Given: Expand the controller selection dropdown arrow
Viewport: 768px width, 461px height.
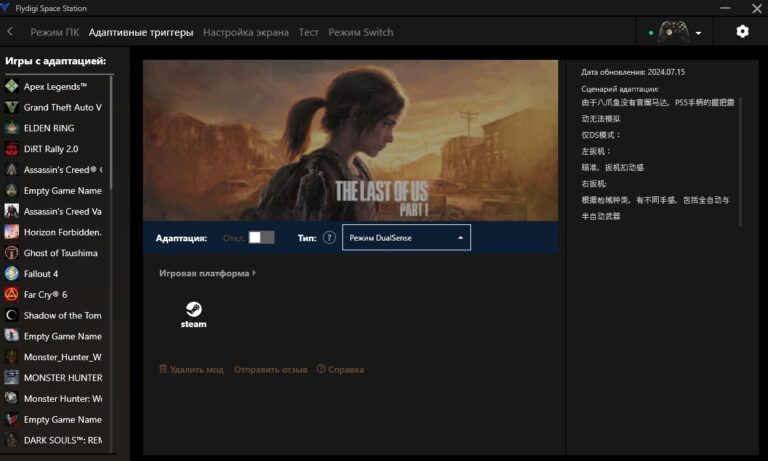Looking at the screenshot, I should pyautogui.click(x=698, y=33).
